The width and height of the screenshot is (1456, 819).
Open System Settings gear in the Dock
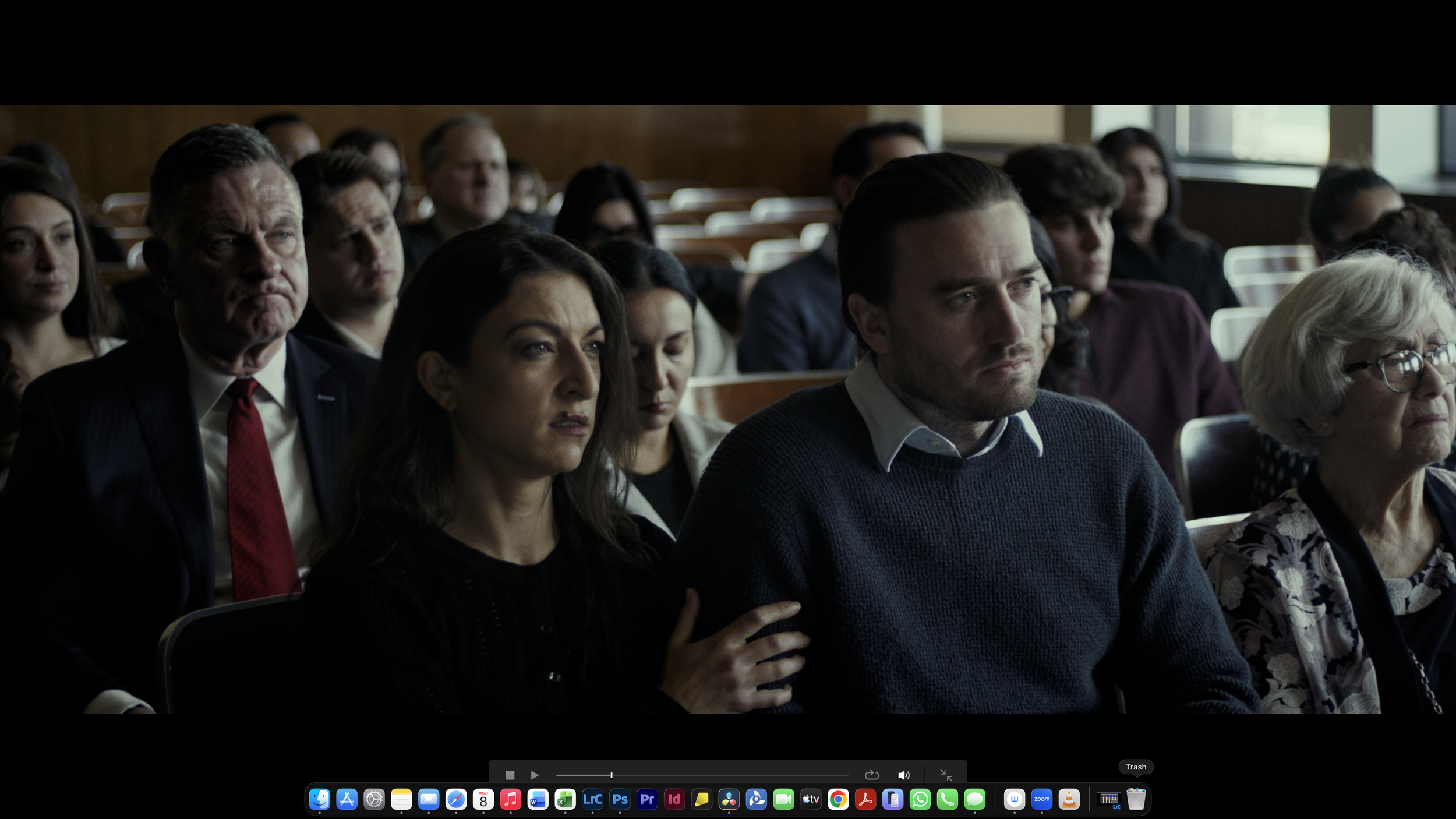point(374,799)
